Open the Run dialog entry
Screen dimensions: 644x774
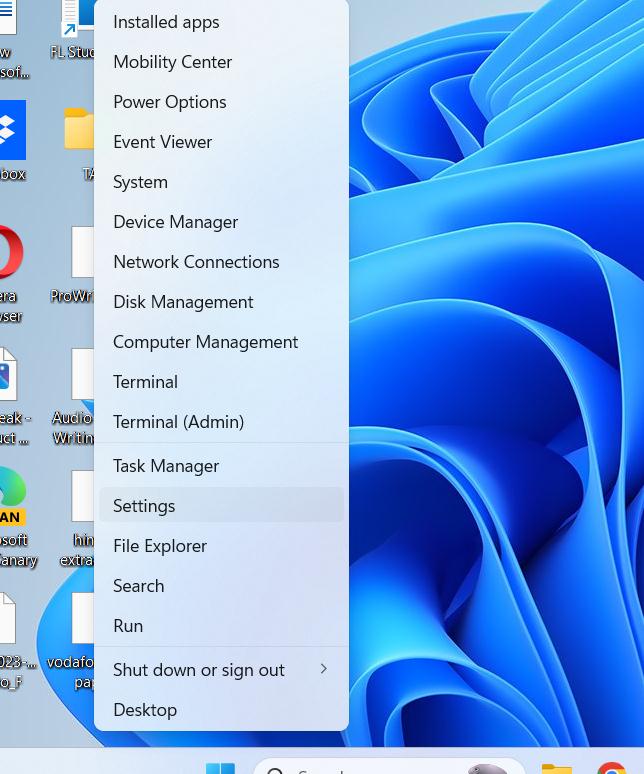221,626
